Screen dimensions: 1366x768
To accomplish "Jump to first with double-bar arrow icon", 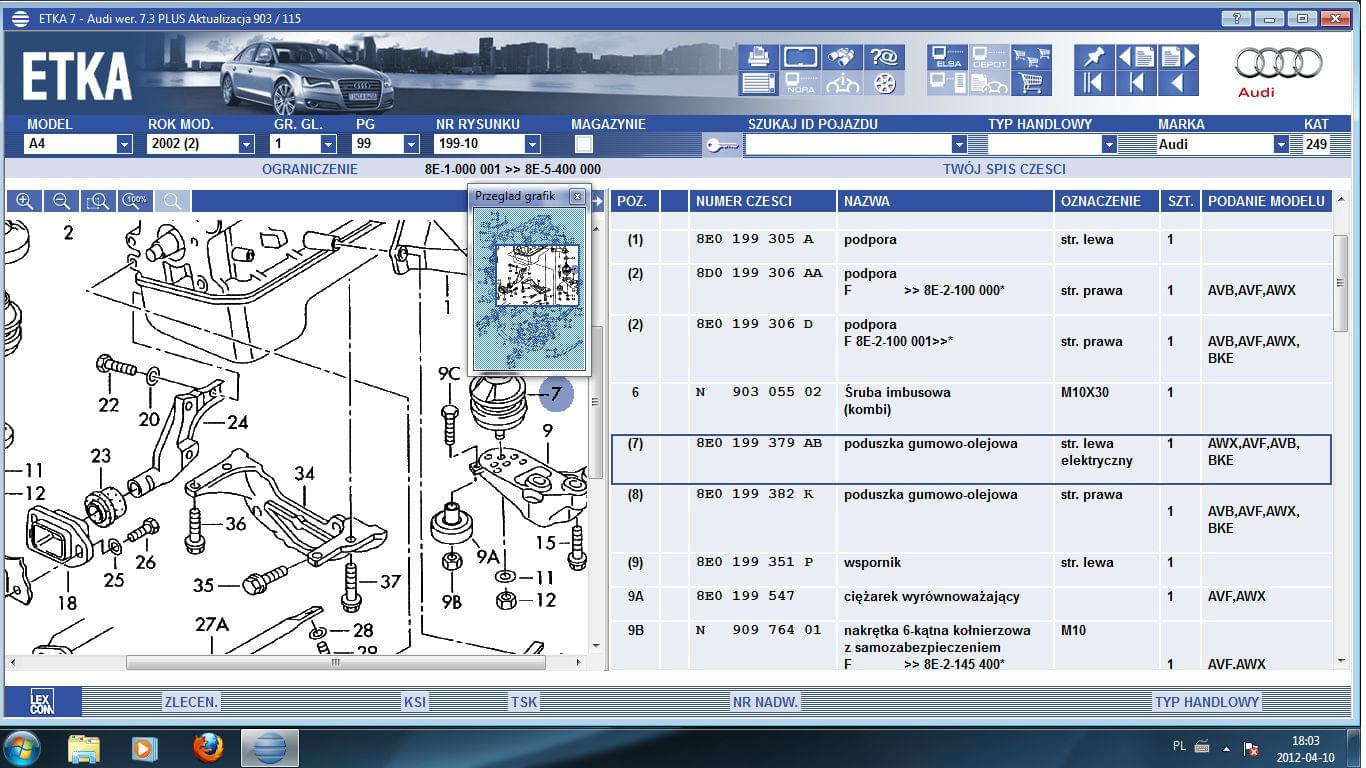I will pyautogui.click(x=1094, y=83).
